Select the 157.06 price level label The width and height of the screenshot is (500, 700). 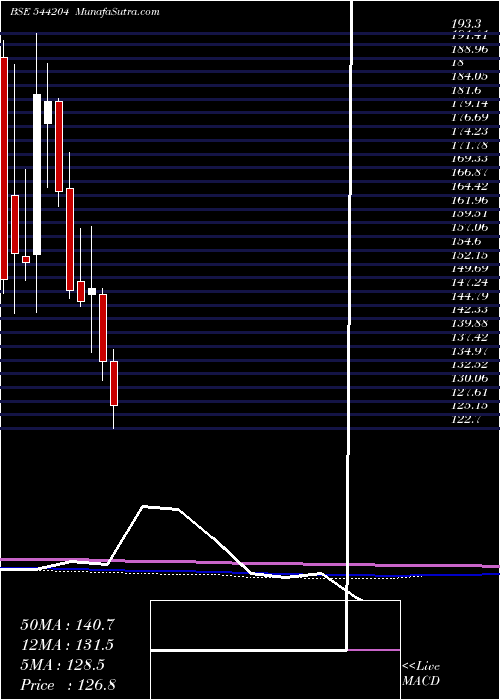pos(470,228)
